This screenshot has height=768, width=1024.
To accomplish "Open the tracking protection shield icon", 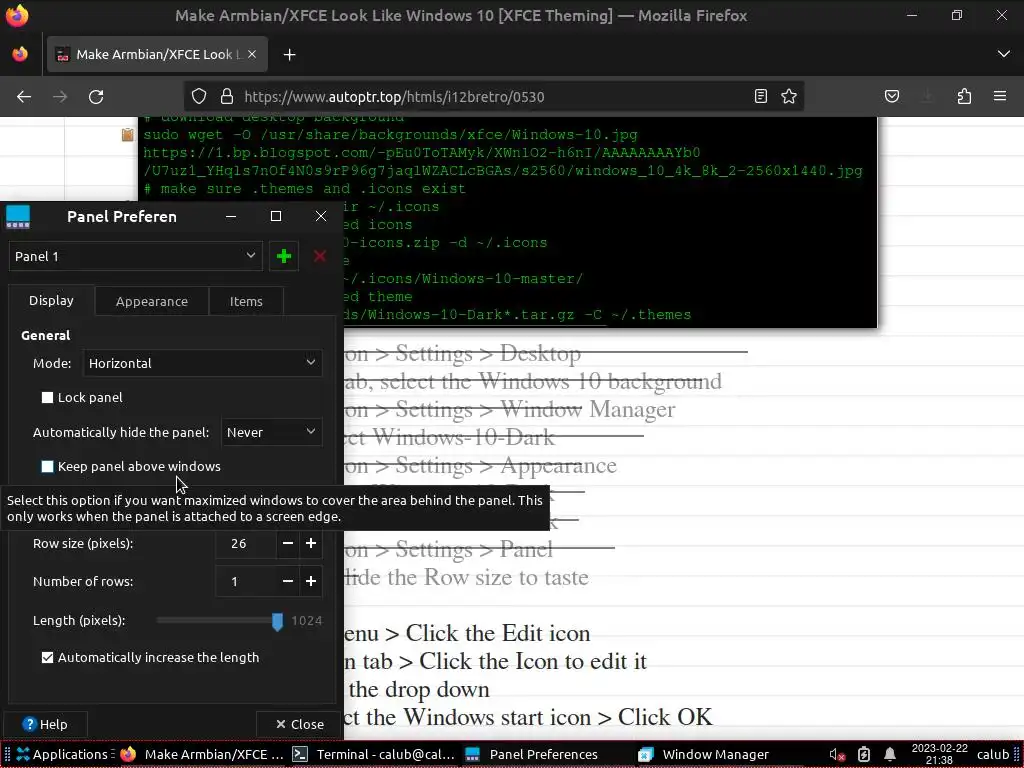I will 199,97.
